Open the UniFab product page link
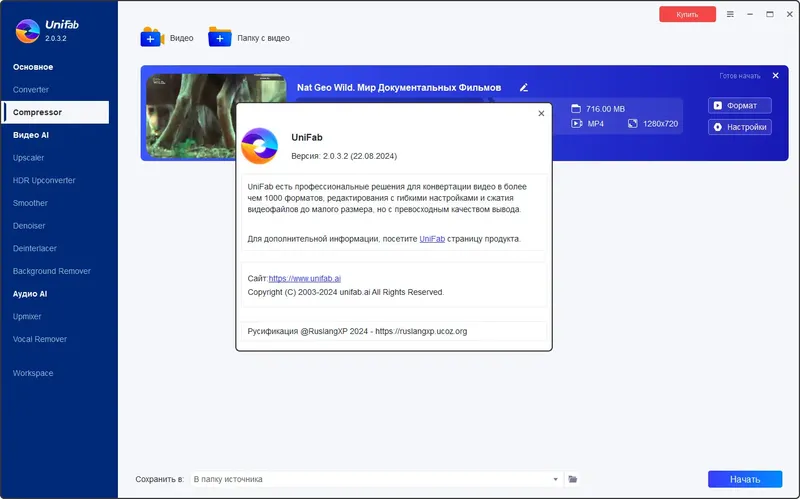Image resolution: width=800 pixels, height=499 pixels. point(432,239)
